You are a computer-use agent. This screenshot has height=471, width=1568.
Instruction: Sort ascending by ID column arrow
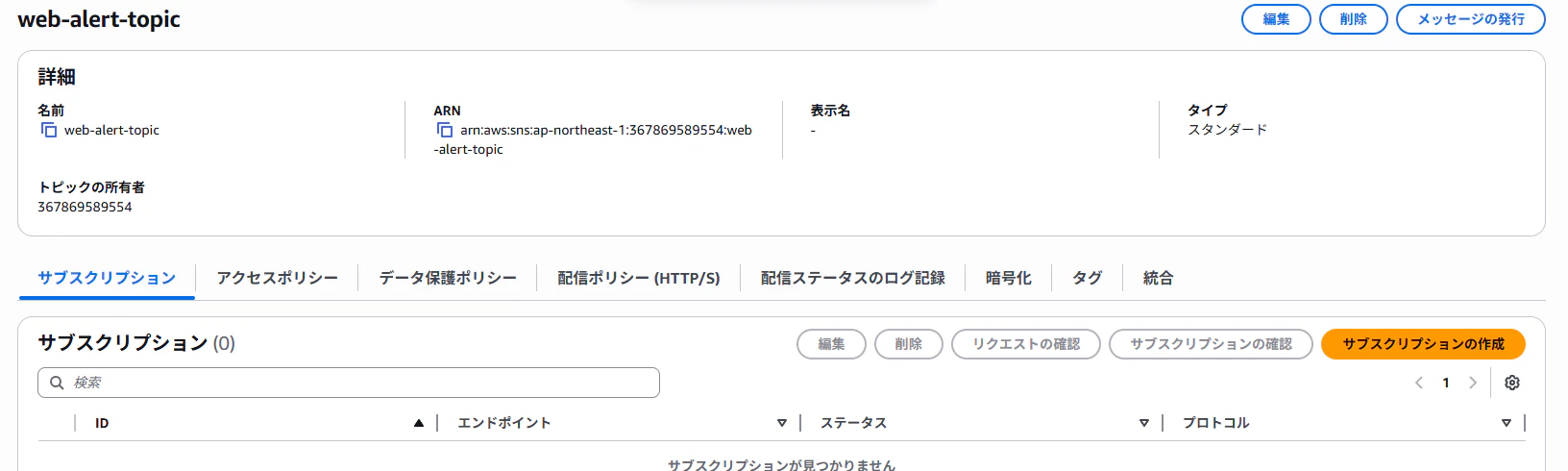point(419,423)
